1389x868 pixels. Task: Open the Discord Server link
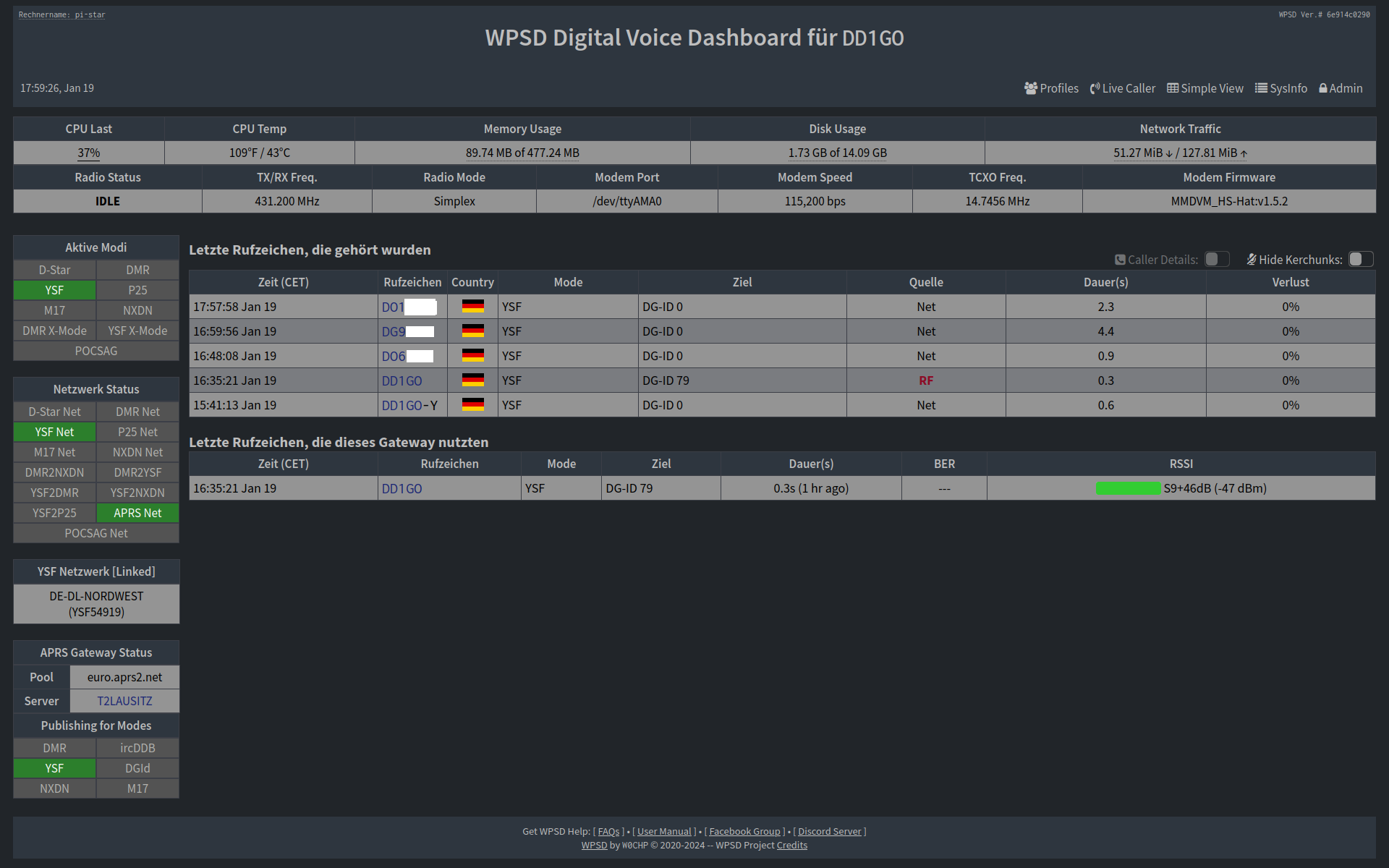click(829, 831)
